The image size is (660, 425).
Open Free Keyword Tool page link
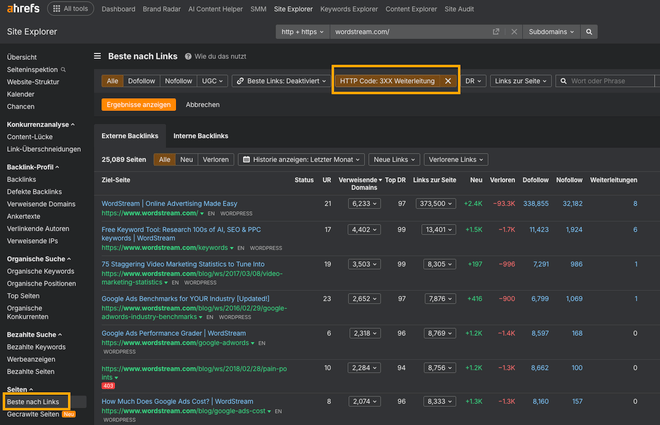tap(181, 234)
